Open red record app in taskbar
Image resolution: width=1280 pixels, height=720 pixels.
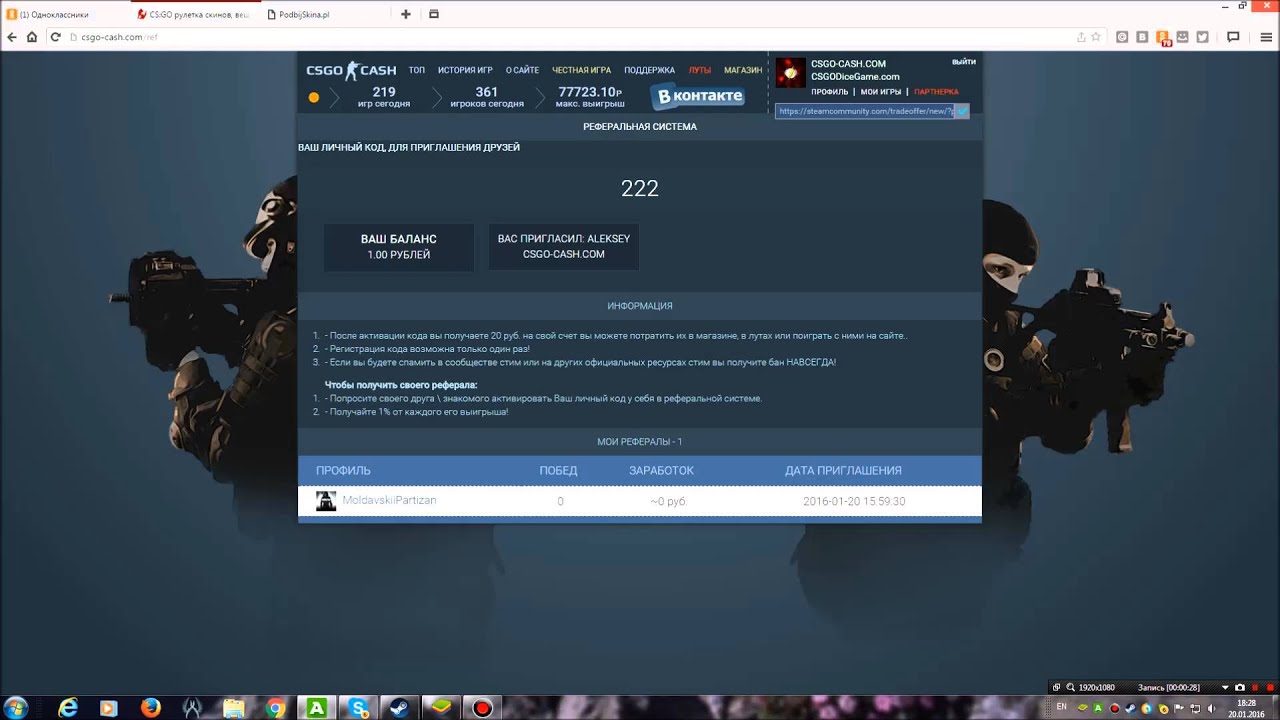[x=483, y=708]
